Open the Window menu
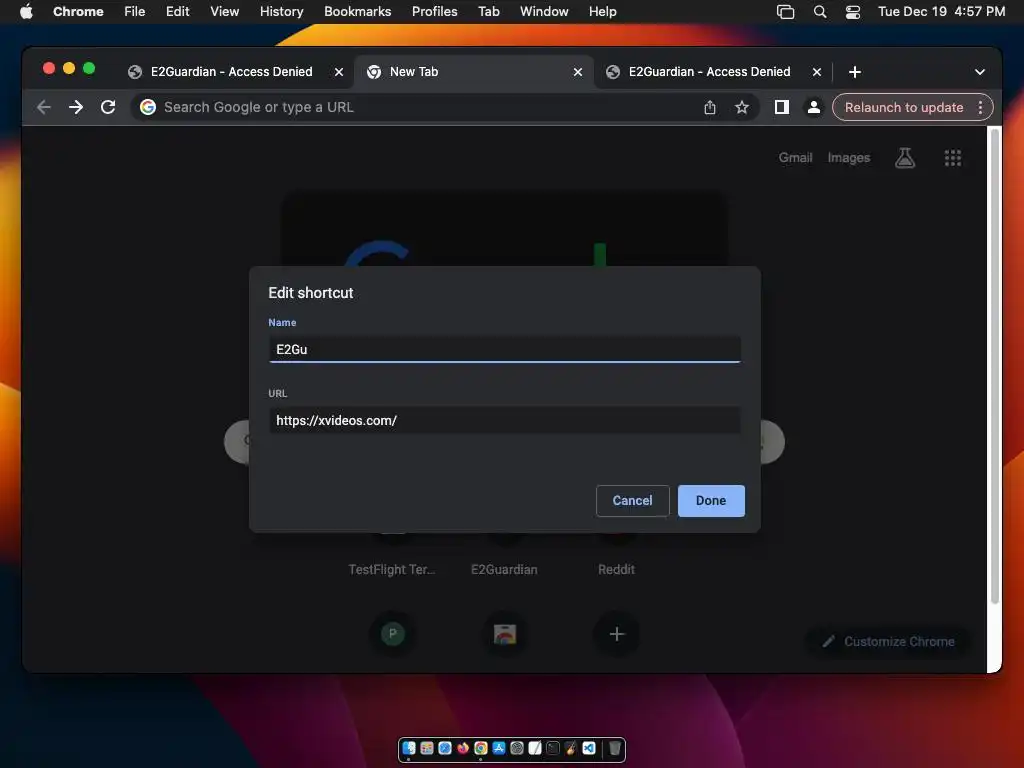Viewport: 1024px width, 768px height. pos(544,11)
